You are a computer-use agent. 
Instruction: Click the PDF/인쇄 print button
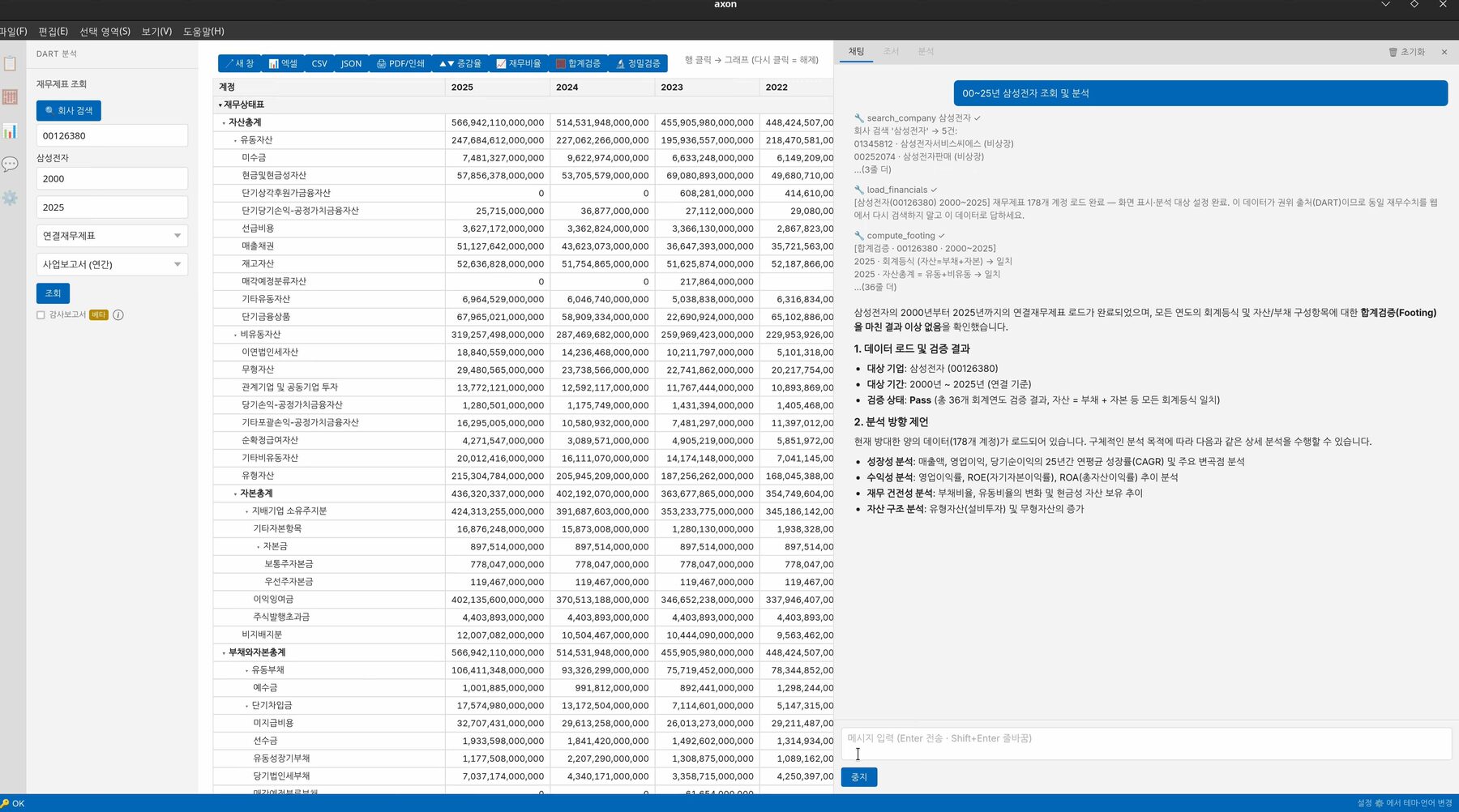pyautogui.click(x=400, y=63)
